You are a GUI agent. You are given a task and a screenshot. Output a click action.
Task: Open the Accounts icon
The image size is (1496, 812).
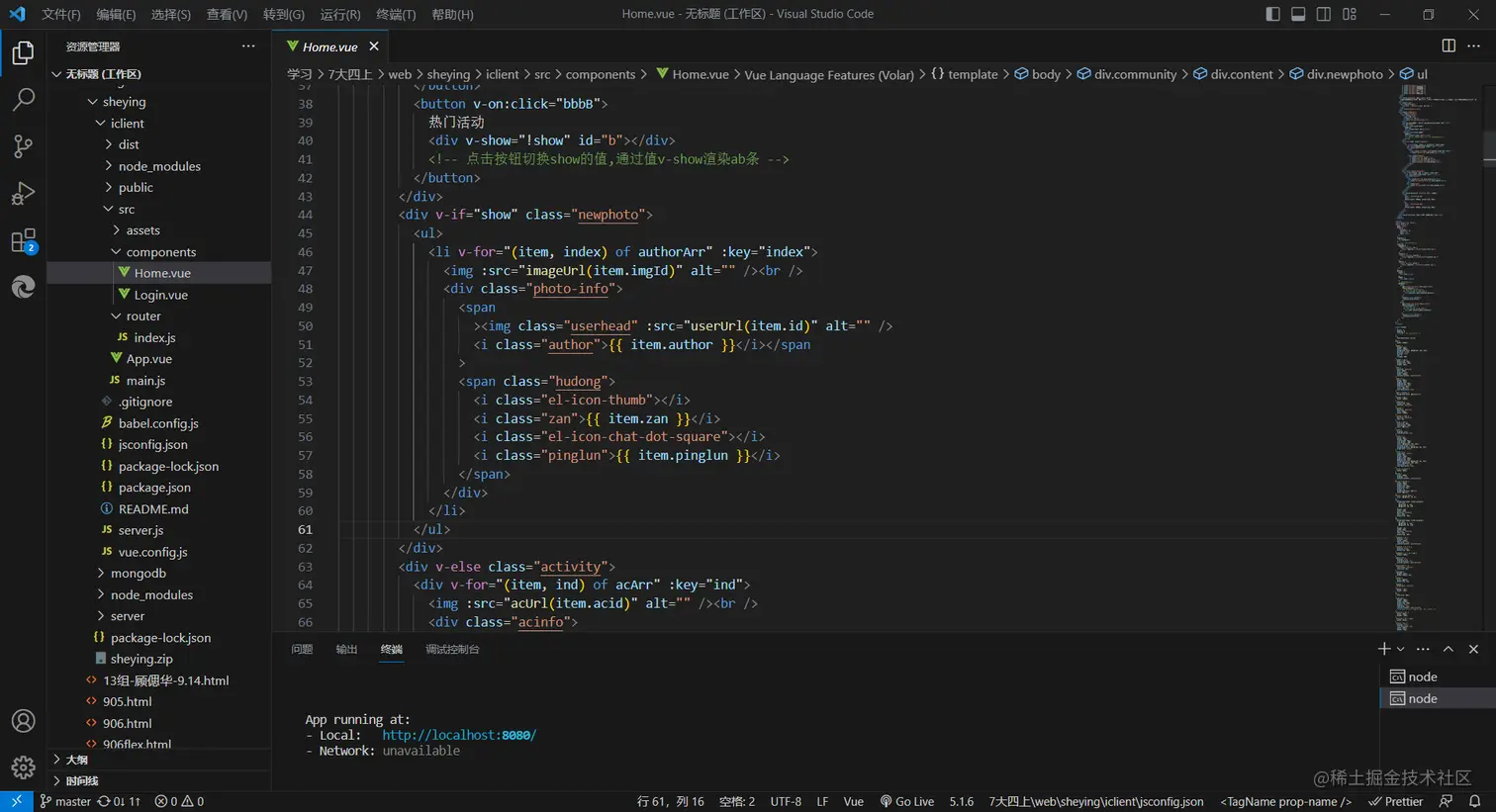click(23, 721)
